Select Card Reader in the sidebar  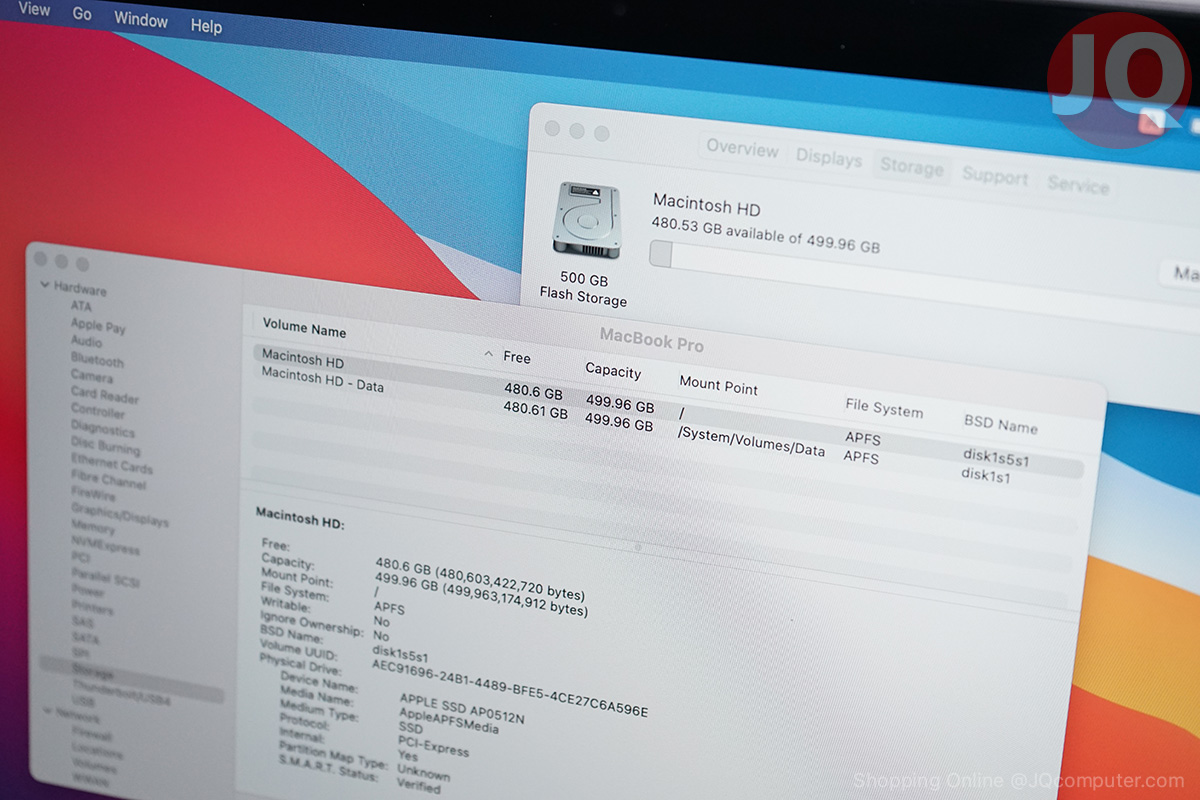pyautogui.click(x=105, y=395)
